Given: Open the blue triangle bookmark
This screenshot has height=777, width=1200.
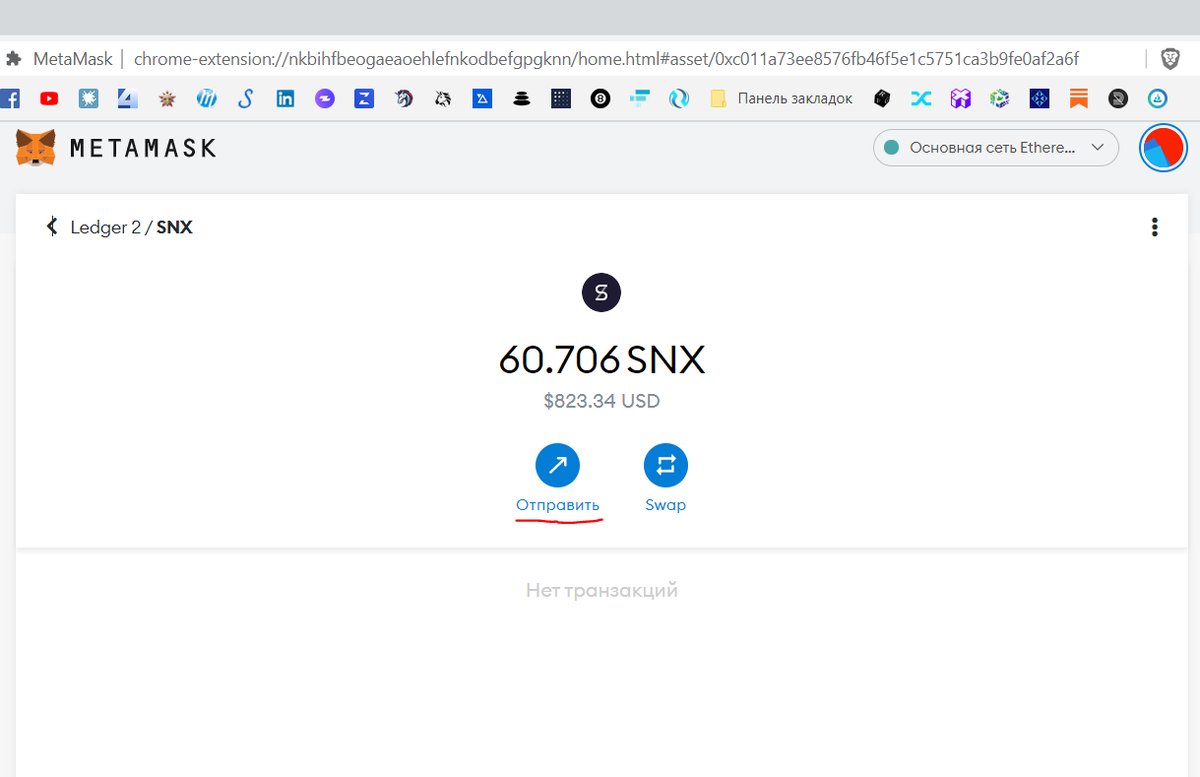Looking at the screenshot, I should coord(482,99).
